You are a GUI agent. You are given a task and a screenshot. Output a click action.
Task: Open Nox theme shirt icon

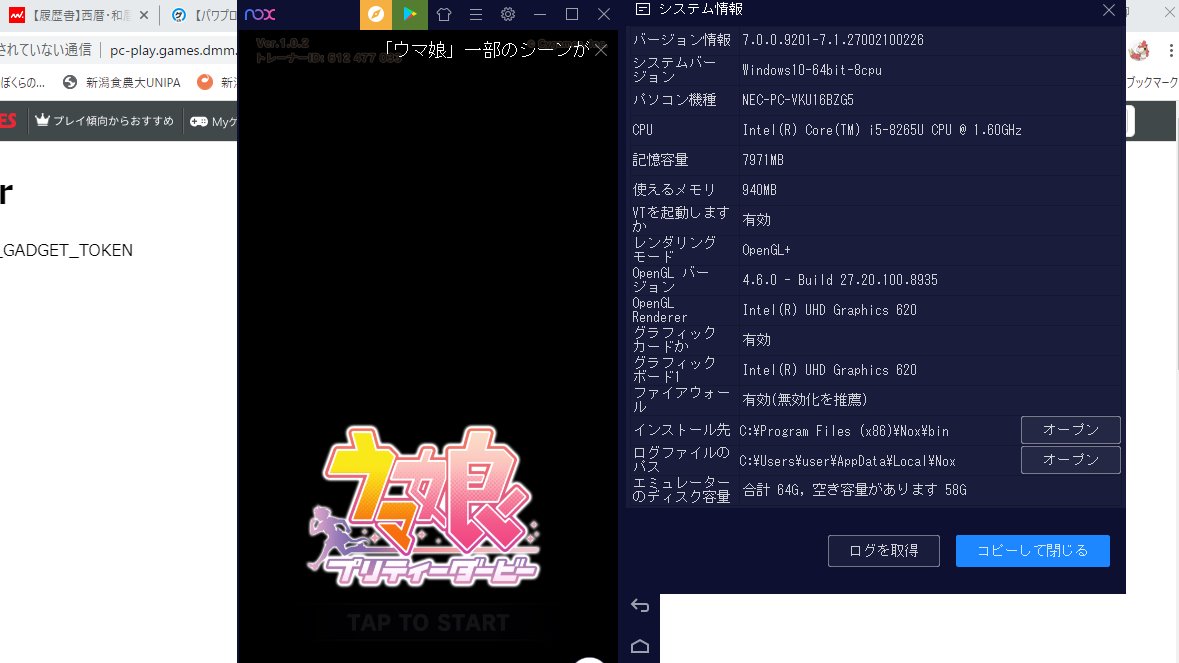[x=444, y=14]
